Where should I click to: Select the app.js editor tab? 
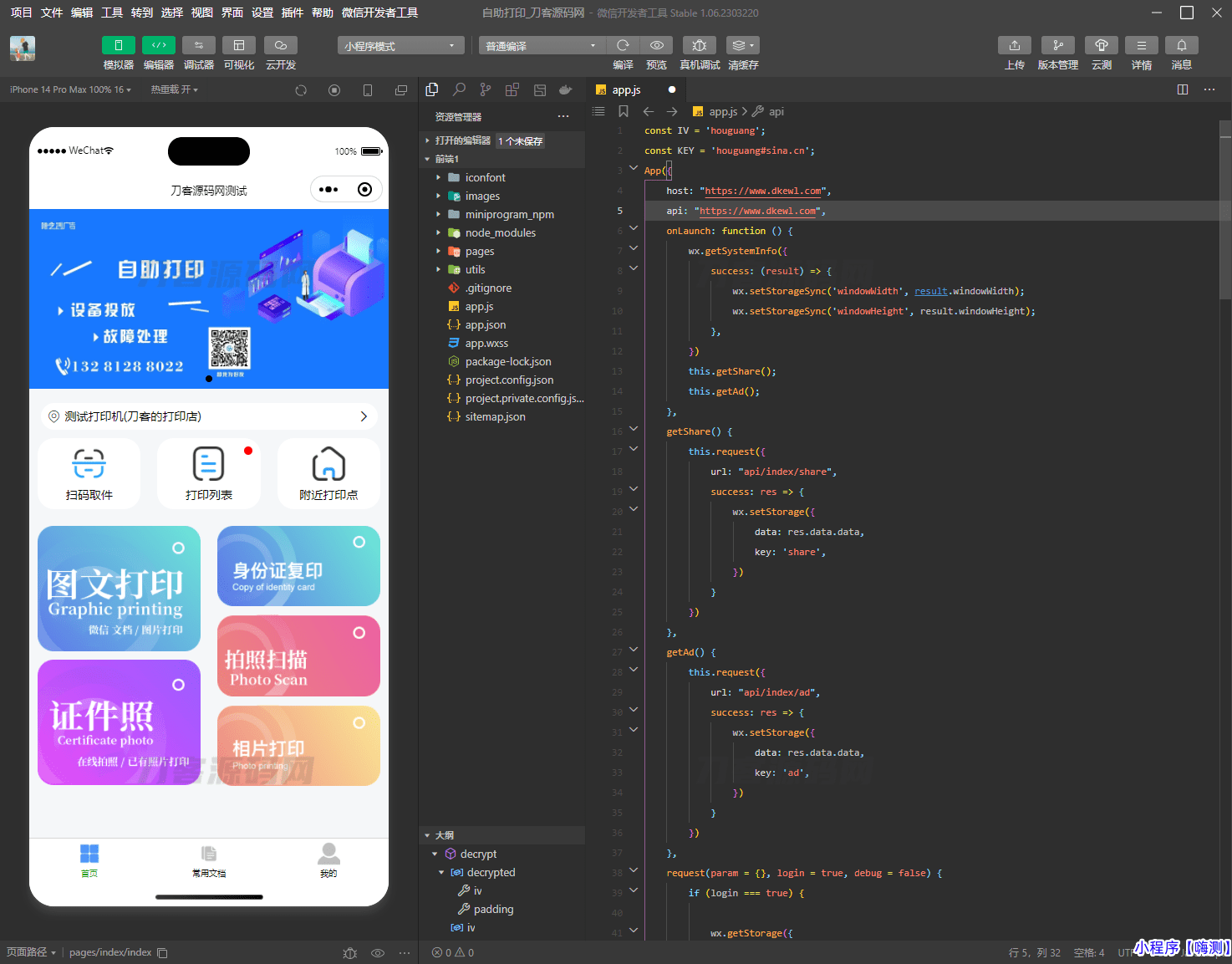635,89
